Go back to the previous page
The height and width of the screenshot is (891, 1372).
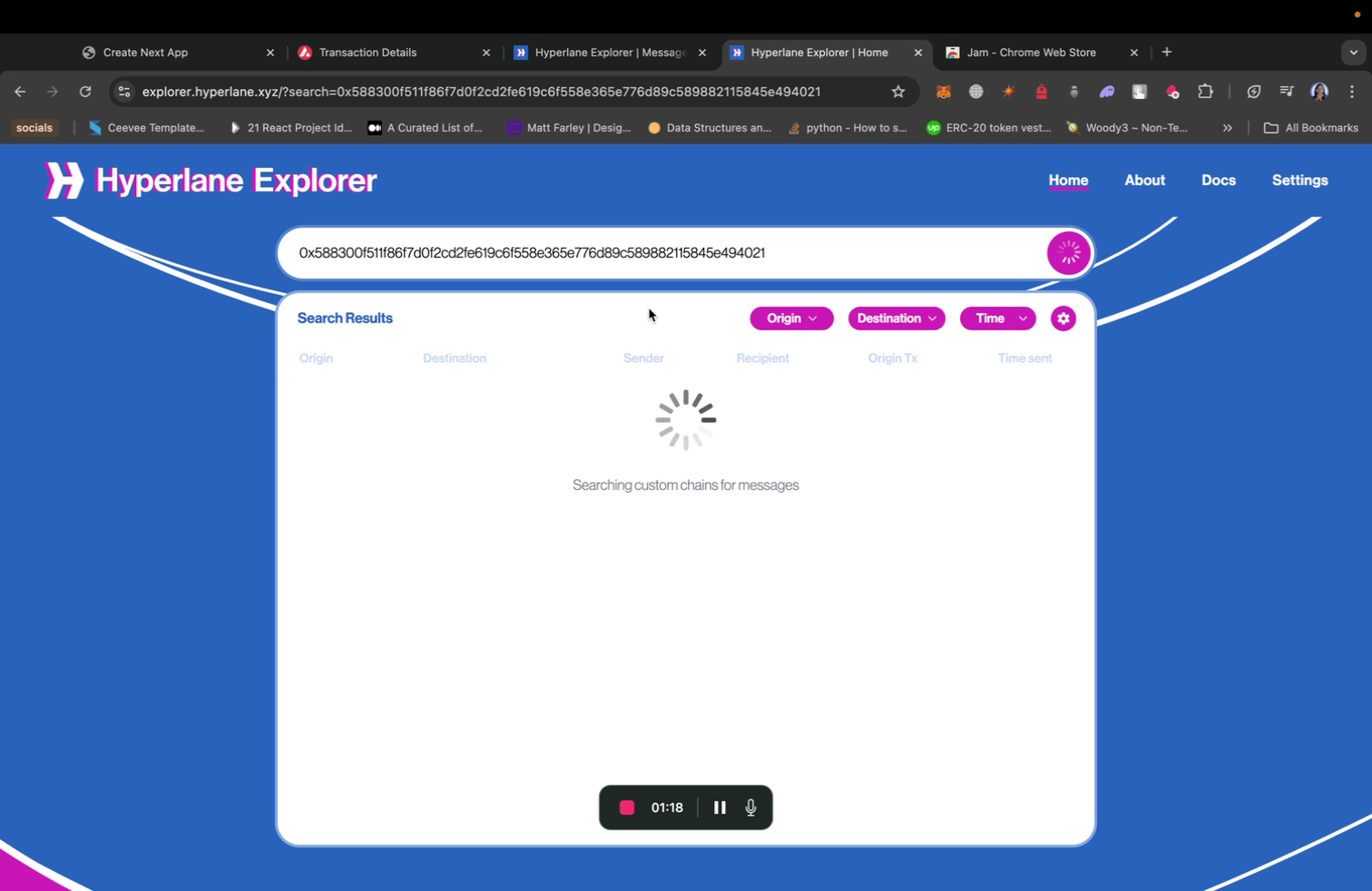[20, 92]
